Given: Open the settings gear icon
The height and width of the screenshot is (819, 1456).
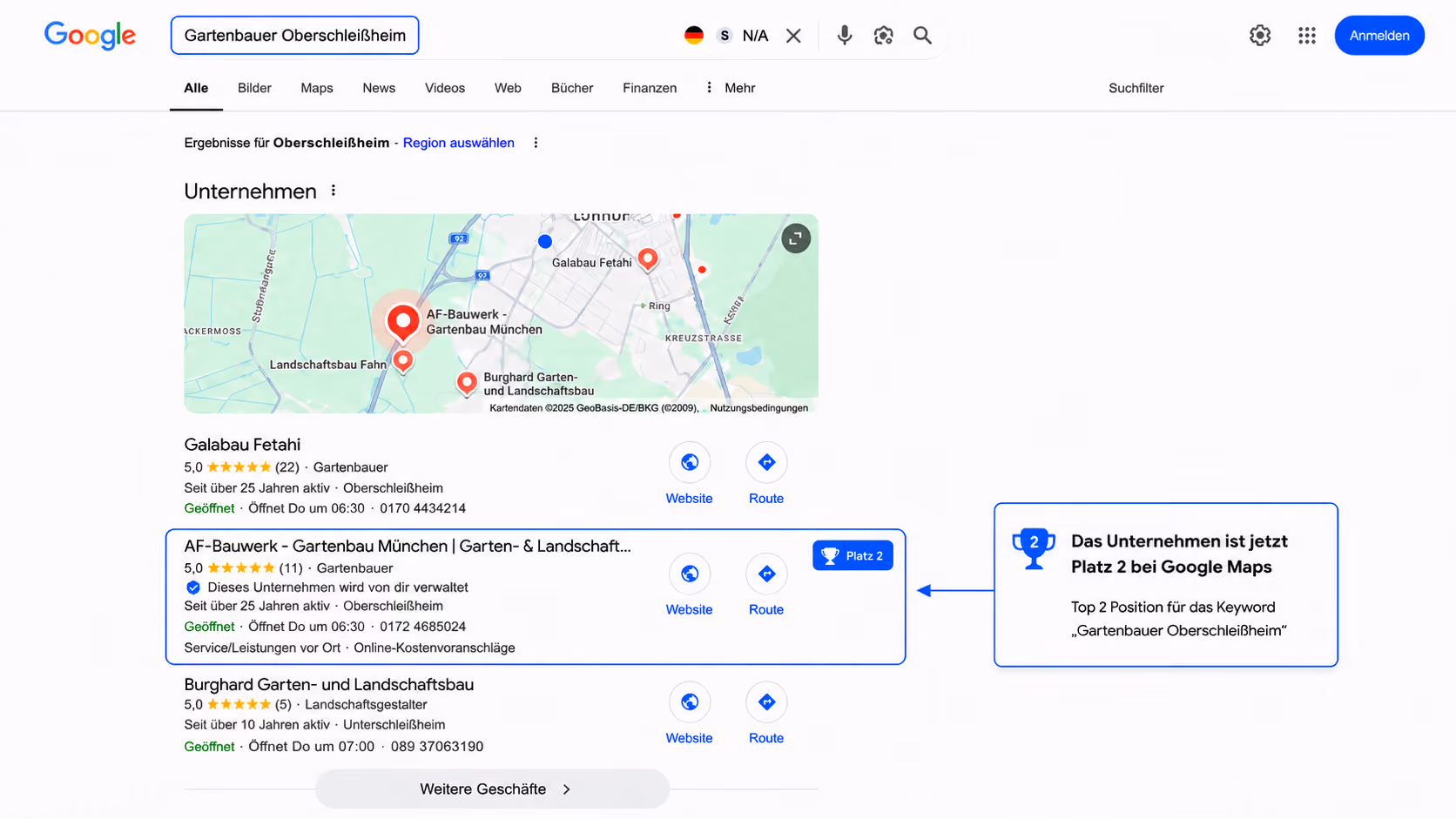Looking at the screenshot, I should point(1260,36).
